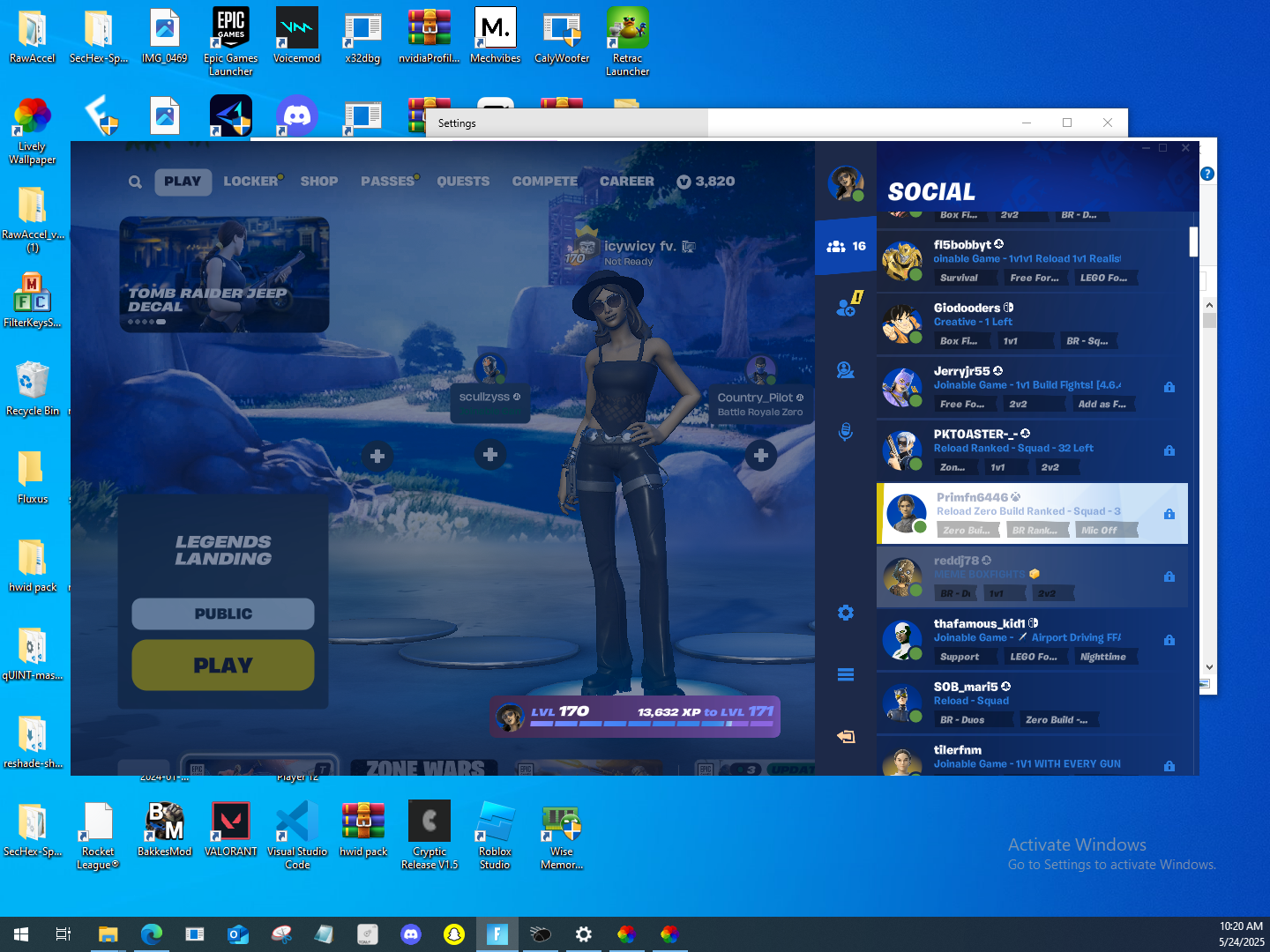Click the blue help question mark icon
The height and width of the screenshot is (952, 1270).
pos(1207,175)
